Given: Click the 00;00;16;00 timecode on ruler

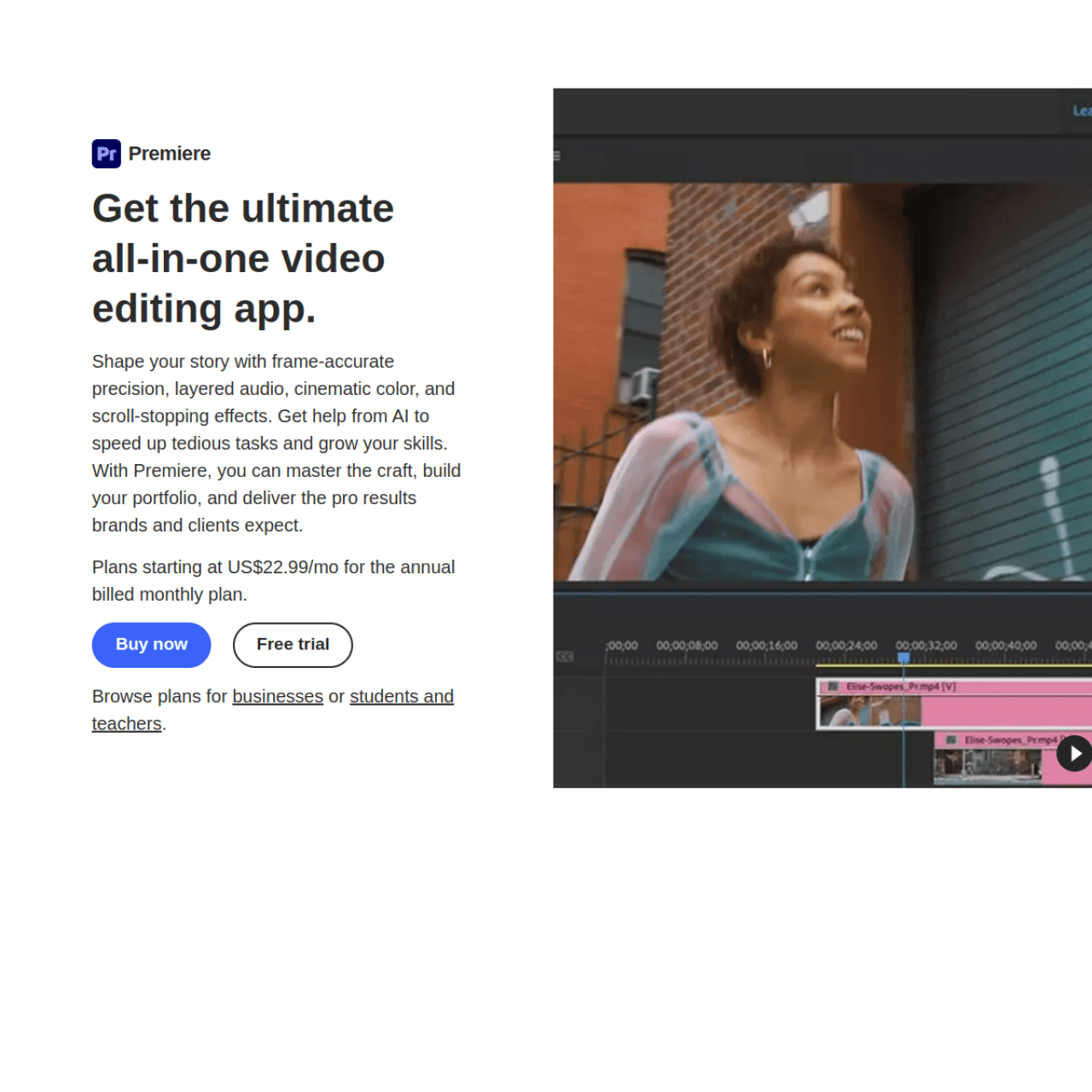Looking at the screenshot, I should 767,646.
